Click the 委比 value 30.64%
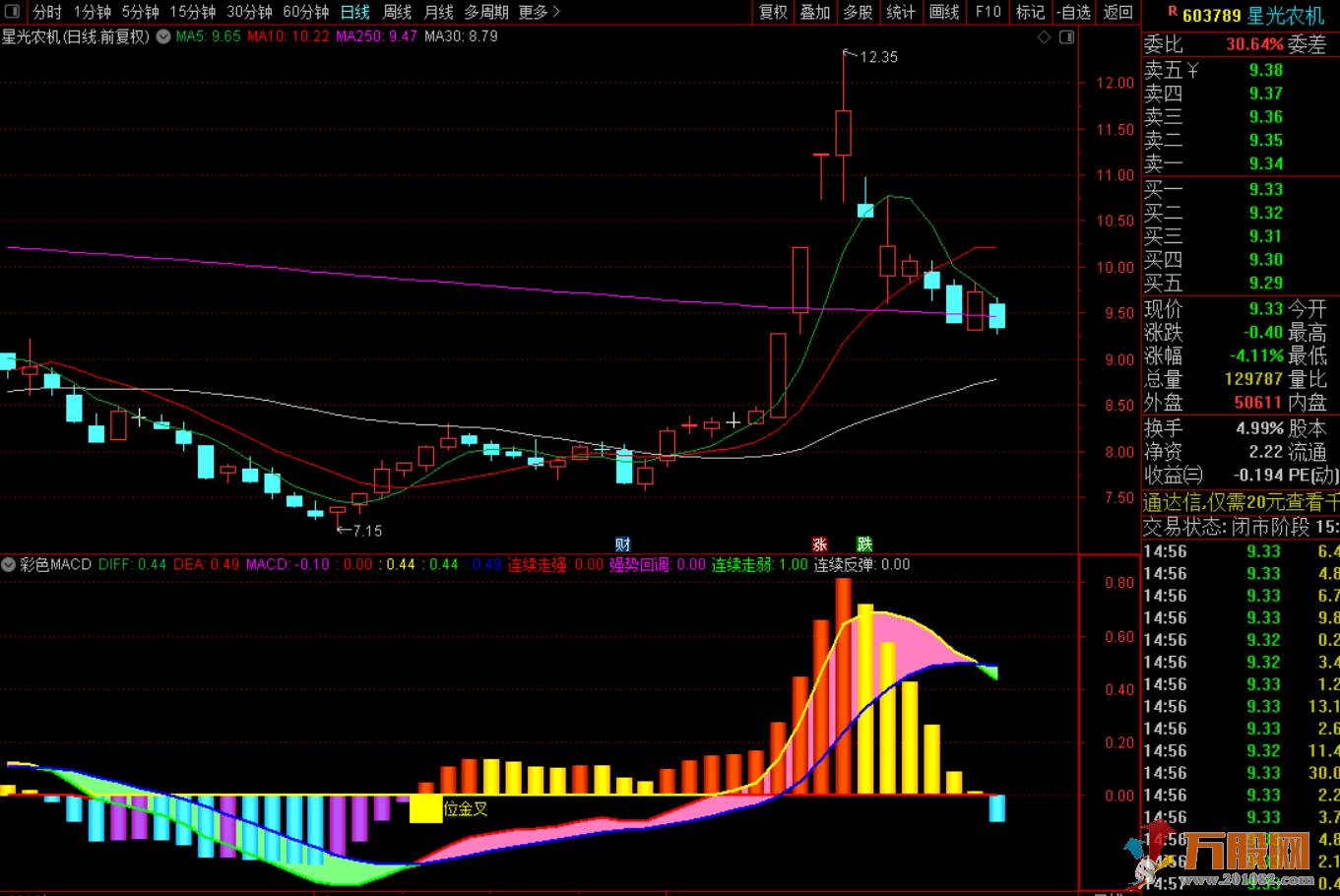This screenshot has width=1340, height=896. 1254,44
